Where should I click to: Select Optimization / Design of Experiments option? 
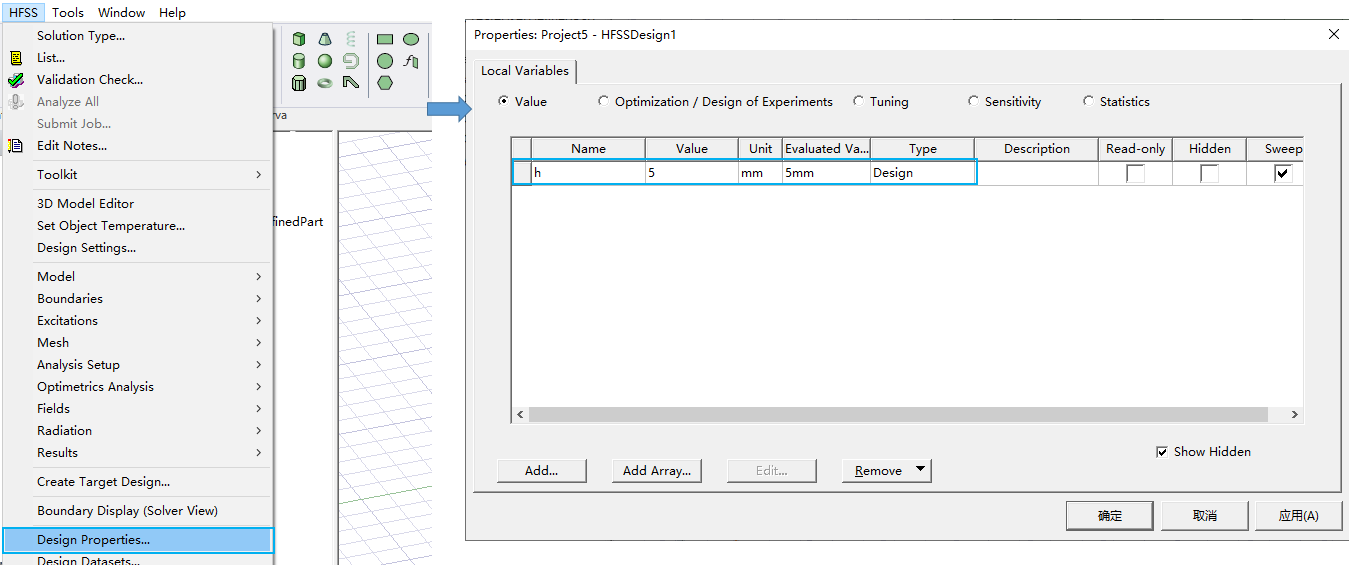[603, 101]
